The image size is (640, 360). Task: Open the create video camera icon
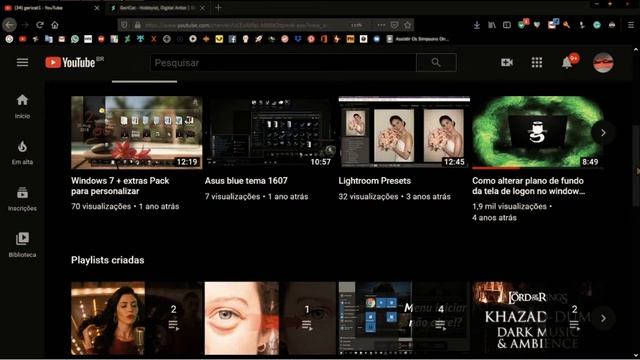tap(507, 62)
